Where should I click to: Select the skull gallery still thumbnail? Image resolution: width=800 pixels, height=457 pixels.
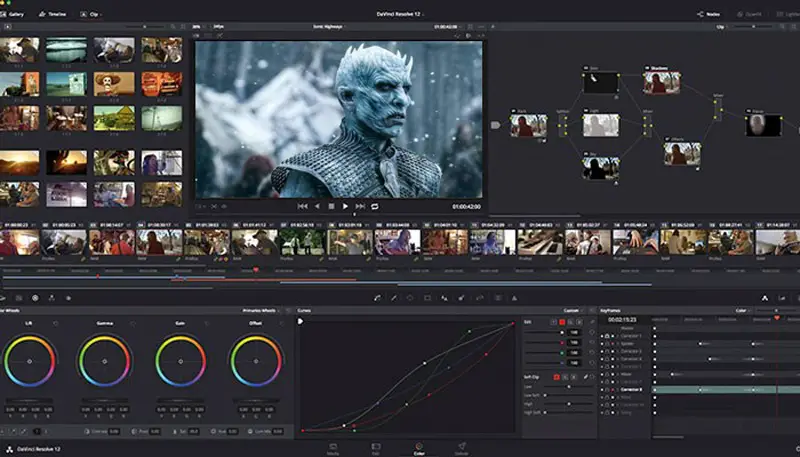coord(114,84)
